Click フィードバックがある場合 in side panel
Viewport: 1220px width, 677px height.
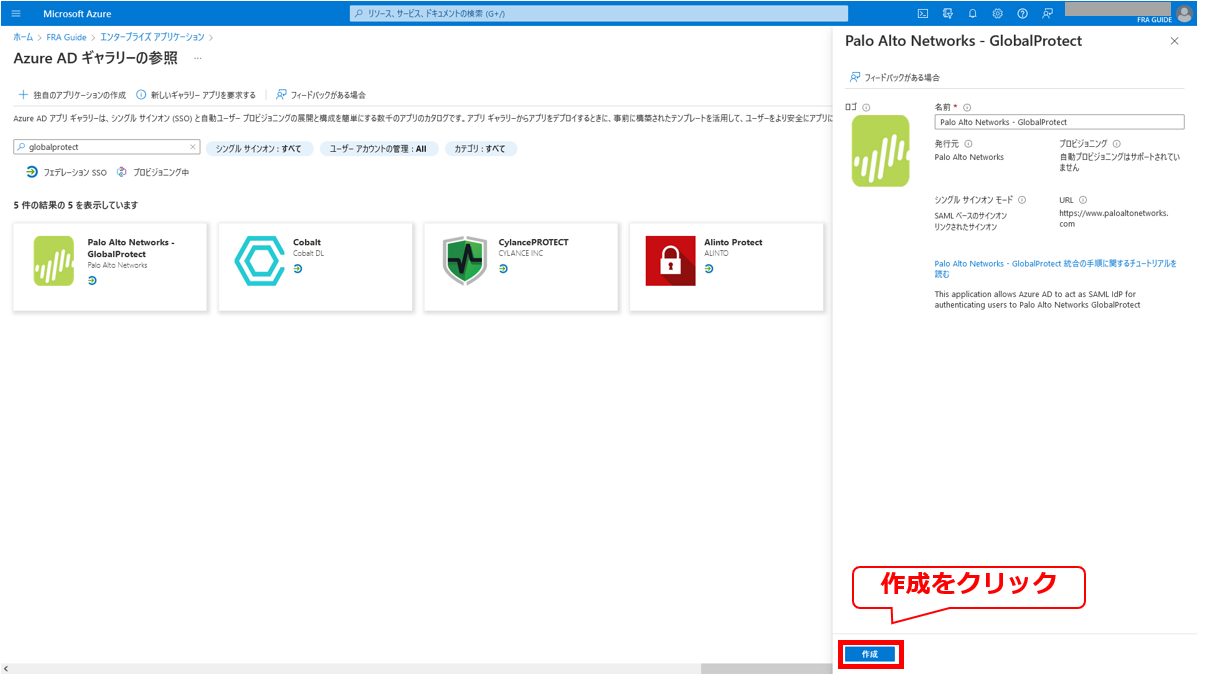894,77
